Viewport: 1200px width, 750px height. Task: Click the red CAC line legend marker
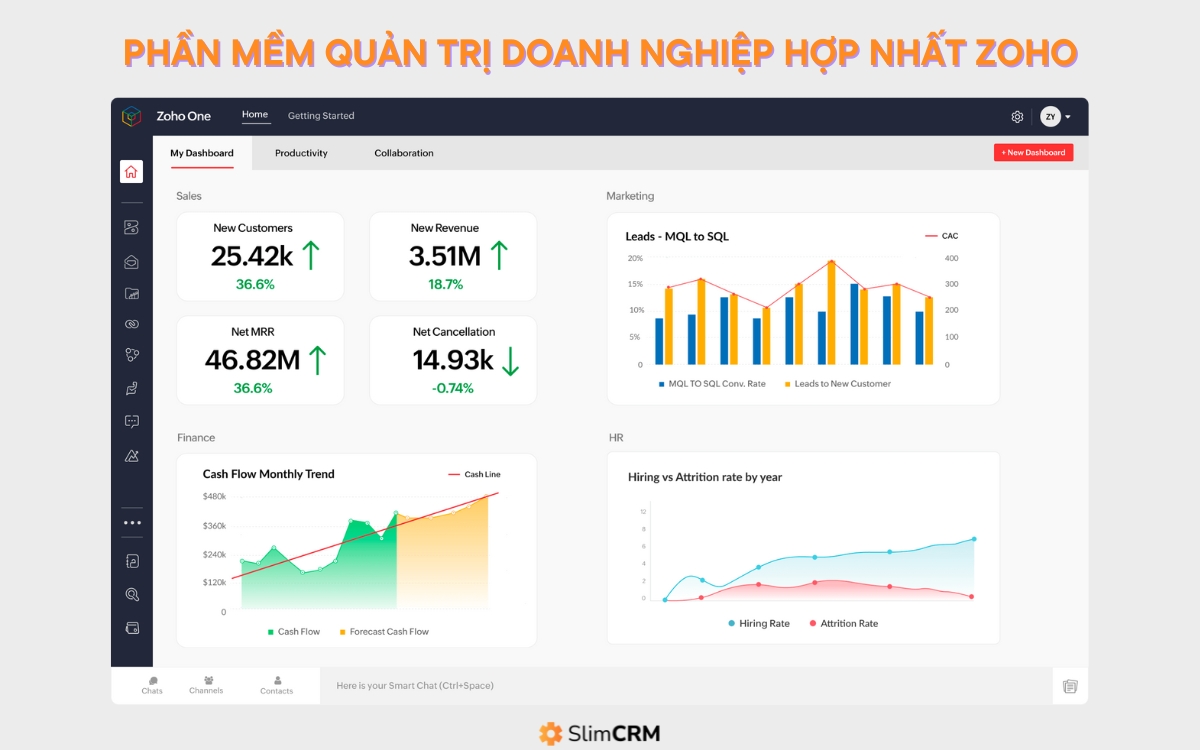click(x=932, y=236)
